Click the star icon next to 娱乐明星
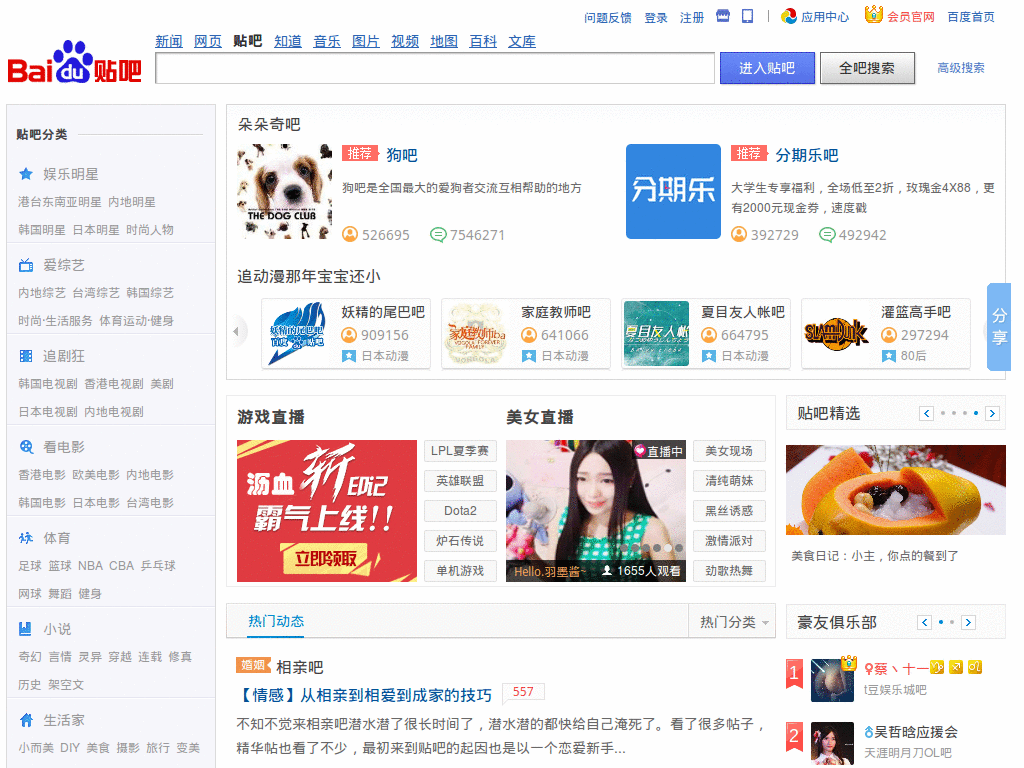 click(26, 174)
